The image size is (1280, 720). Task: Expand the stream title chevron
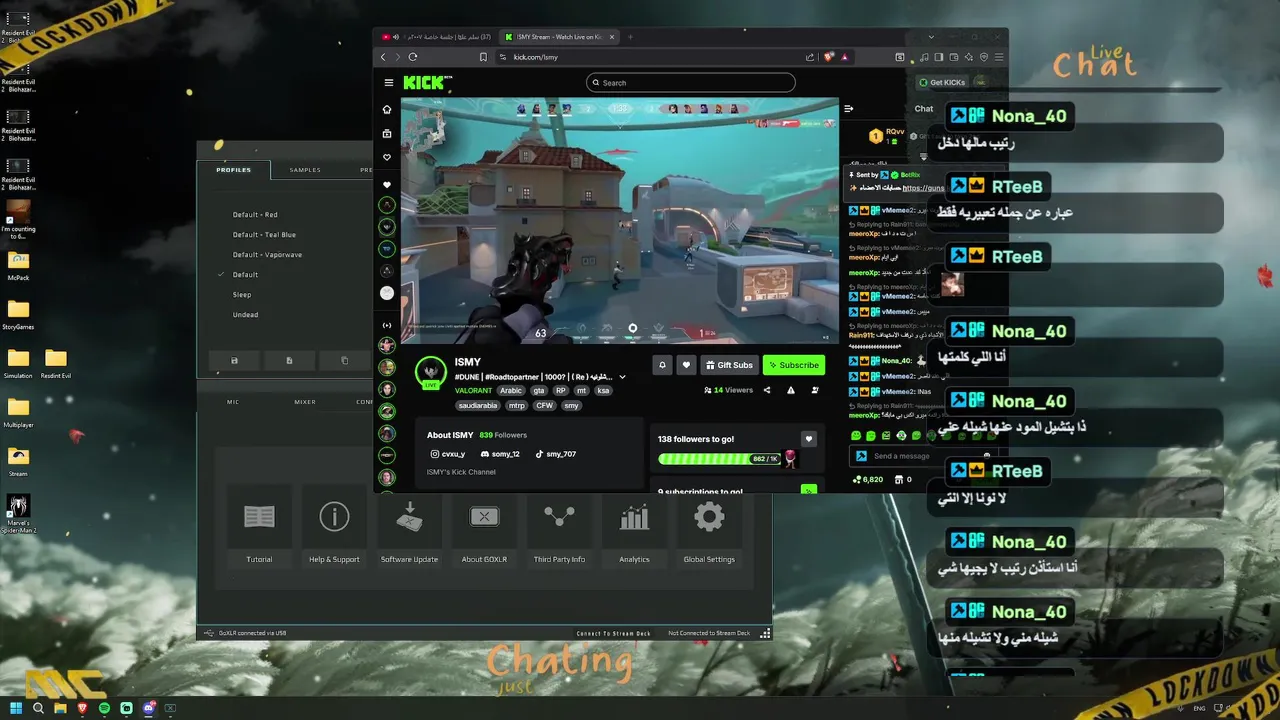pyautogui.click(x=622, y=377)
